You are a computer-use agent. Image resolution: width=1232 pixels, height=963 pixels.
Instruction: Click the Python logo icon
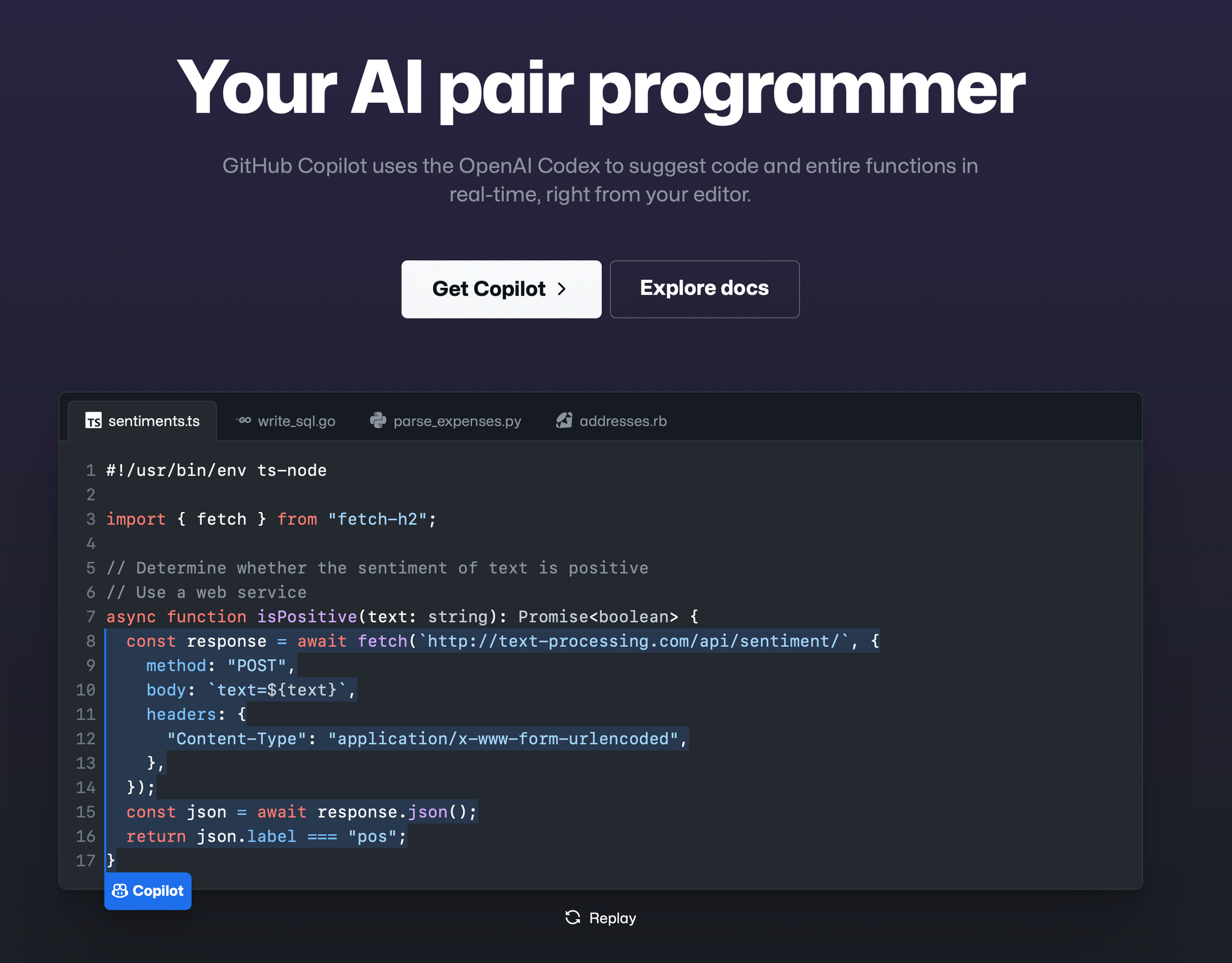(378, 420)
